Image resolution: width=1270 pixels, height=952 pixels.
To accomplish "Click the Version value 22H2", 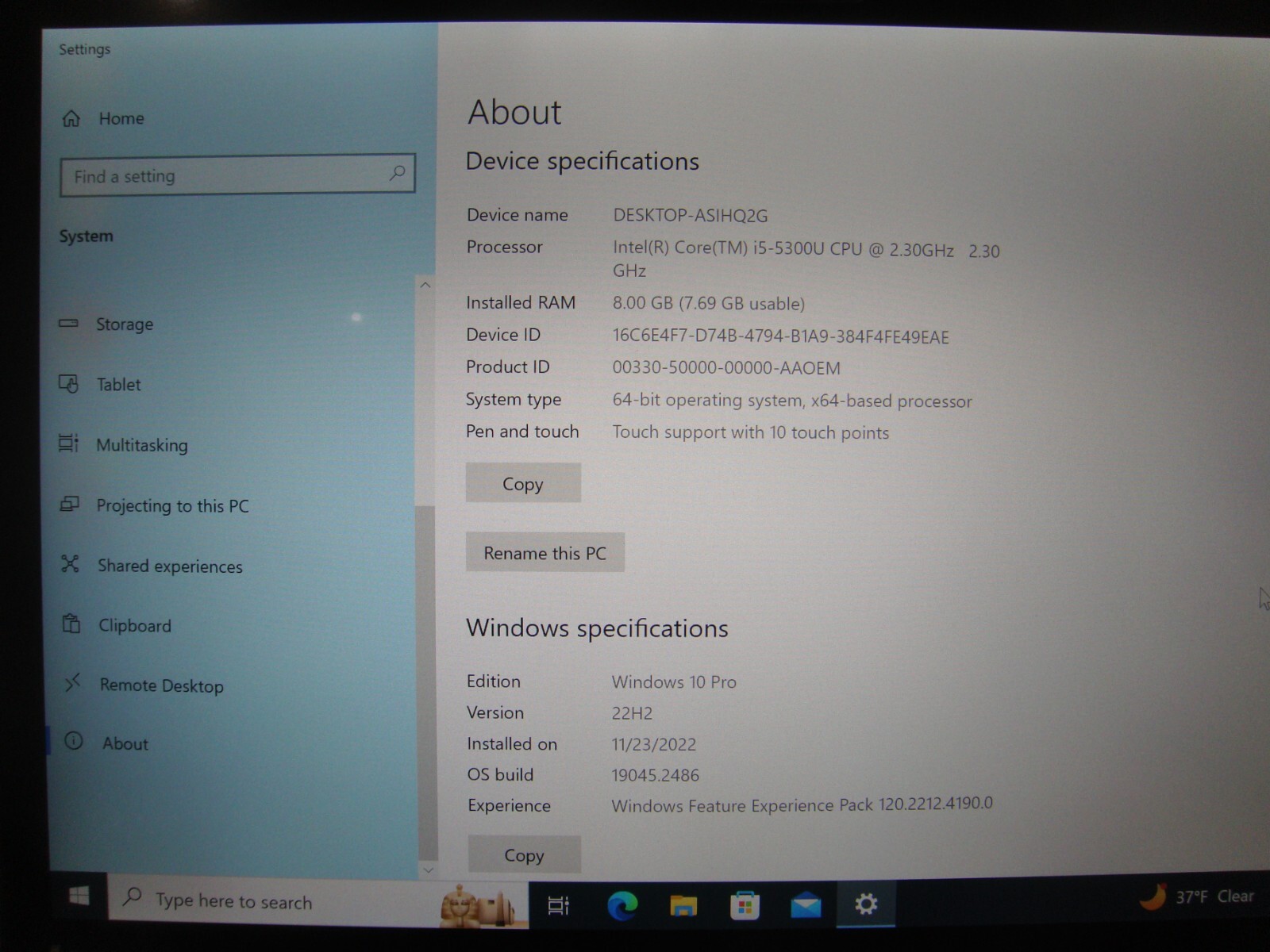I will (x=632, y=713).
